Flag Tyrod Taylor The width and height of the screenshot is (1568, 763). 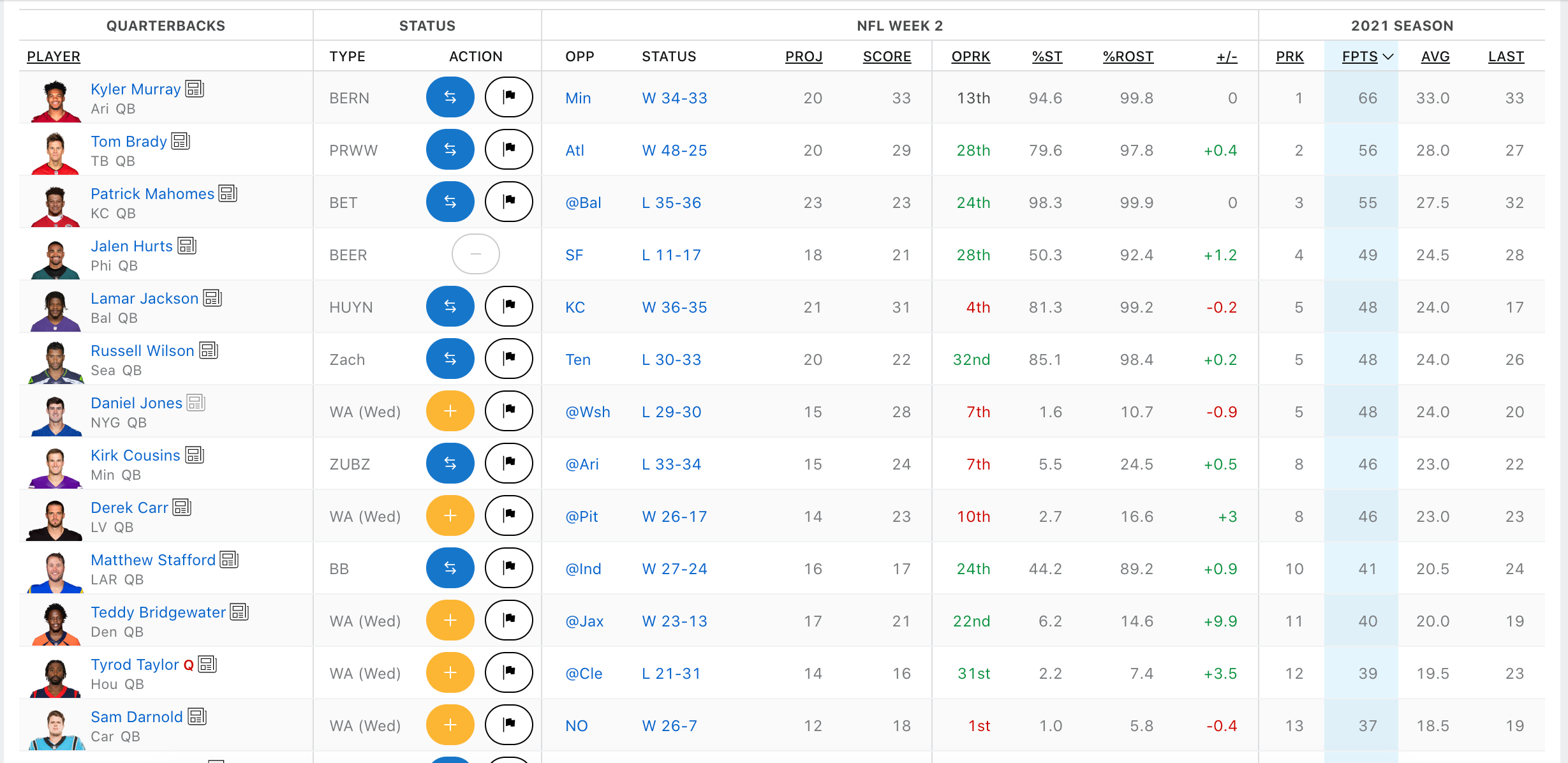click(x=508, y=672)
